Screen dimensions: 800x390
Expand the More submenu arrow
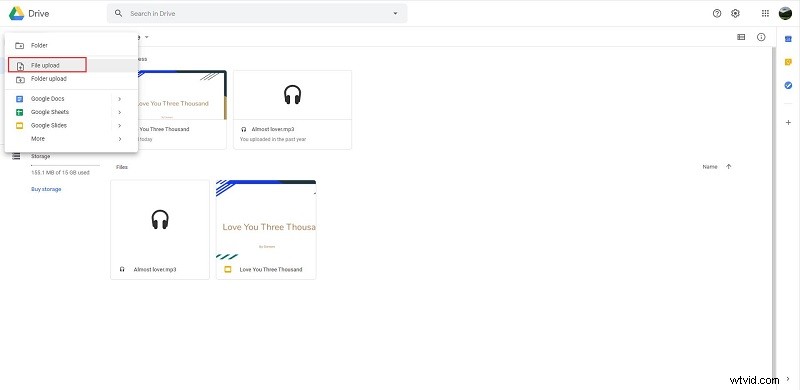[119, 139]
